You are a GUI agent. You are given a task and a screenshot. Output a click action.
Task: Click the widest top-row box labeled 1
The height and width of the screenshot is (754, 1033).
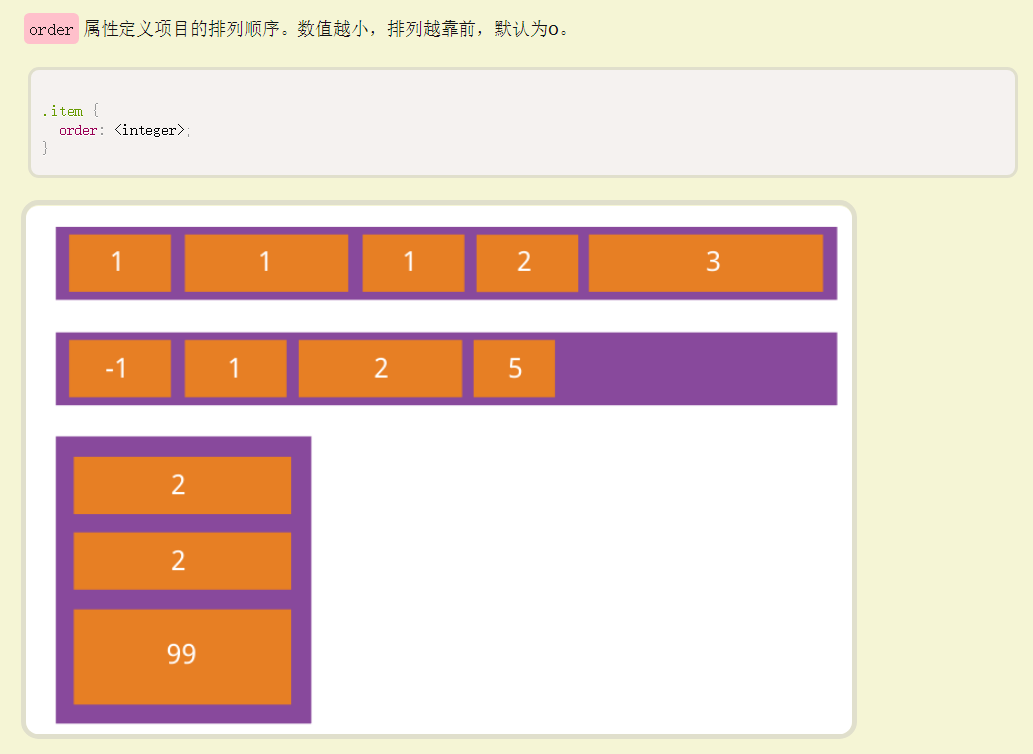pos(266,263)
